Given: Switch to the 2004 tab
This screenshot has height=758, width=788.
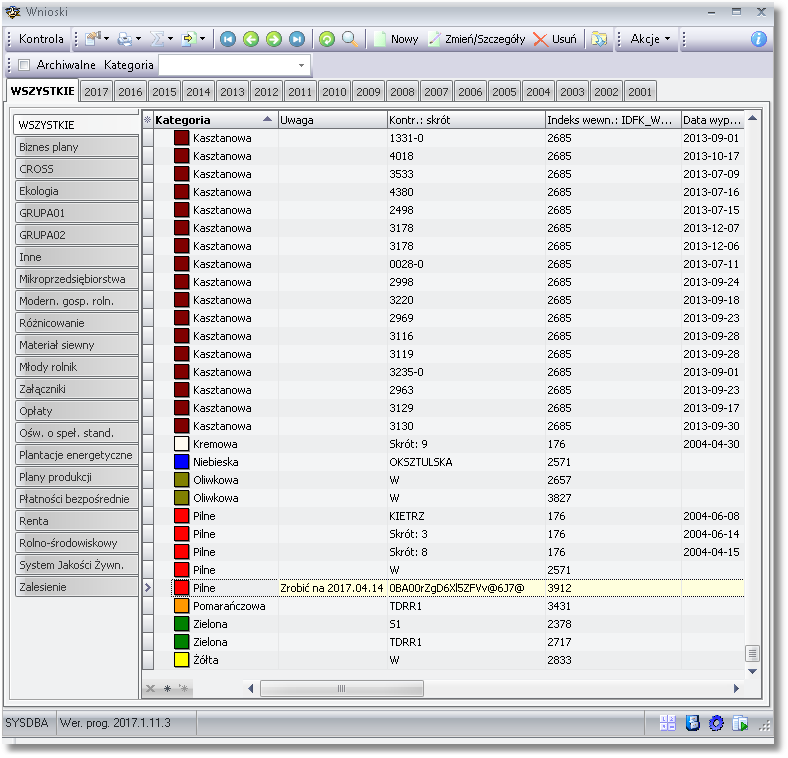Looking at the screenshot, I should tap(538, 92).
